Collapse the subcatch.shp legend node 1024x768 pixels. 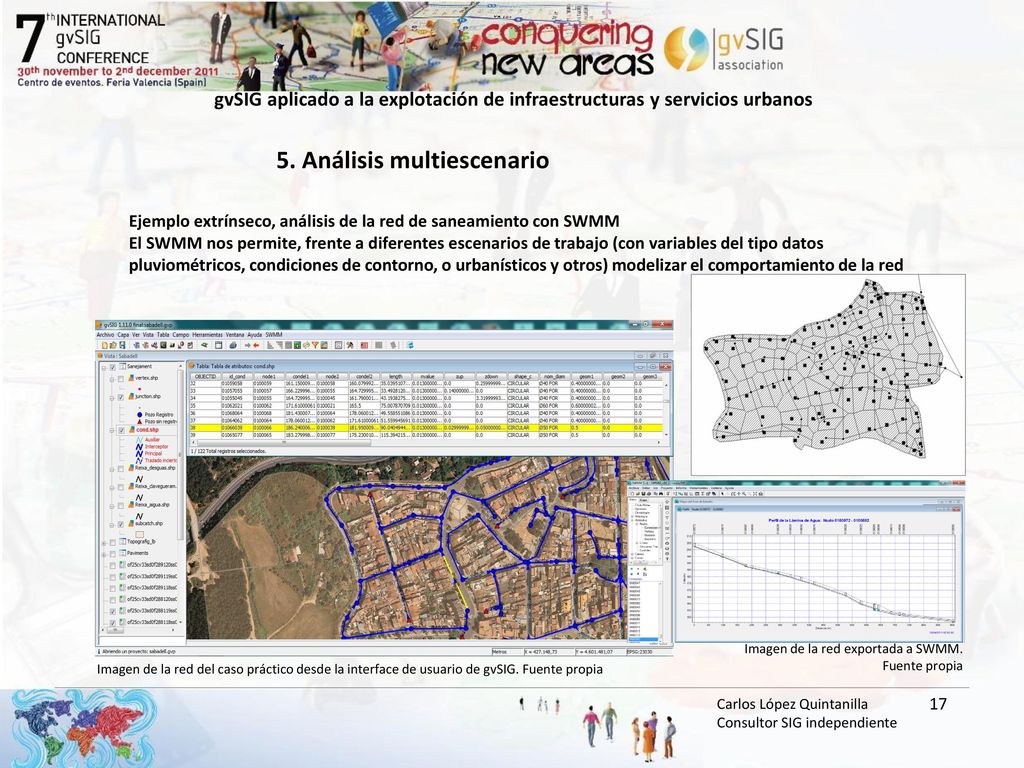[112, 525]
